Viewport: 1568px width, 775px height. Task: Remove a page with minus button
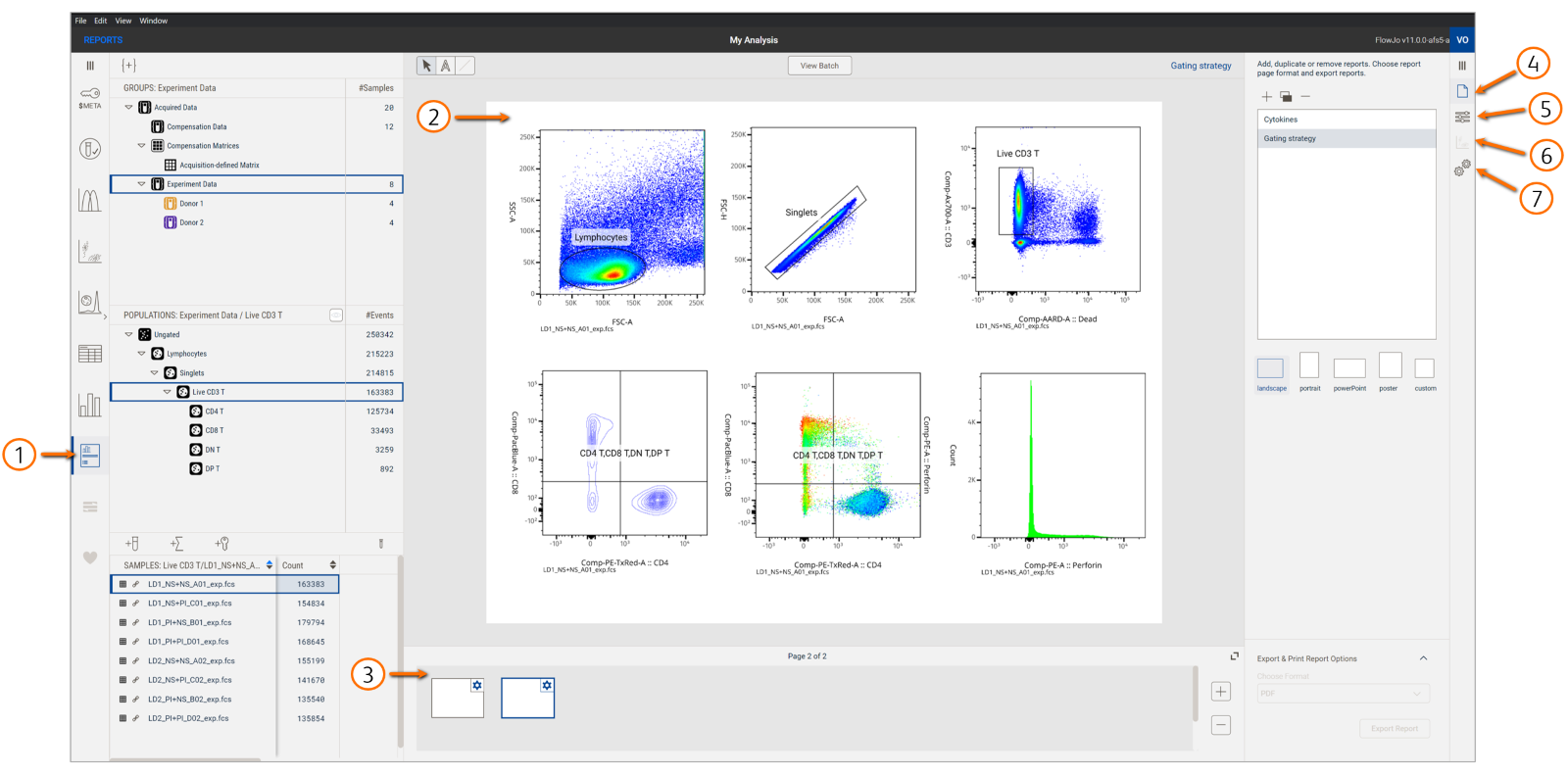(1221, 726)
